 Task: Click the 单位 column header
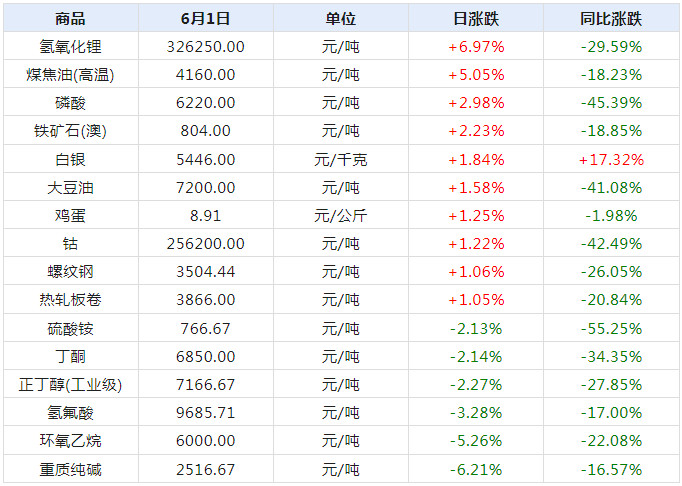340,18
